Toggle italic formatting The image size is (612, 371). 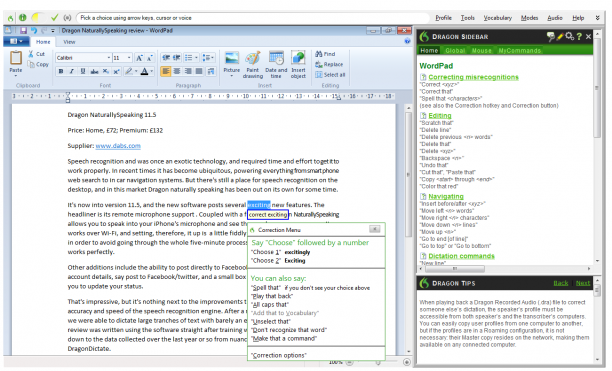click(71, 71)
